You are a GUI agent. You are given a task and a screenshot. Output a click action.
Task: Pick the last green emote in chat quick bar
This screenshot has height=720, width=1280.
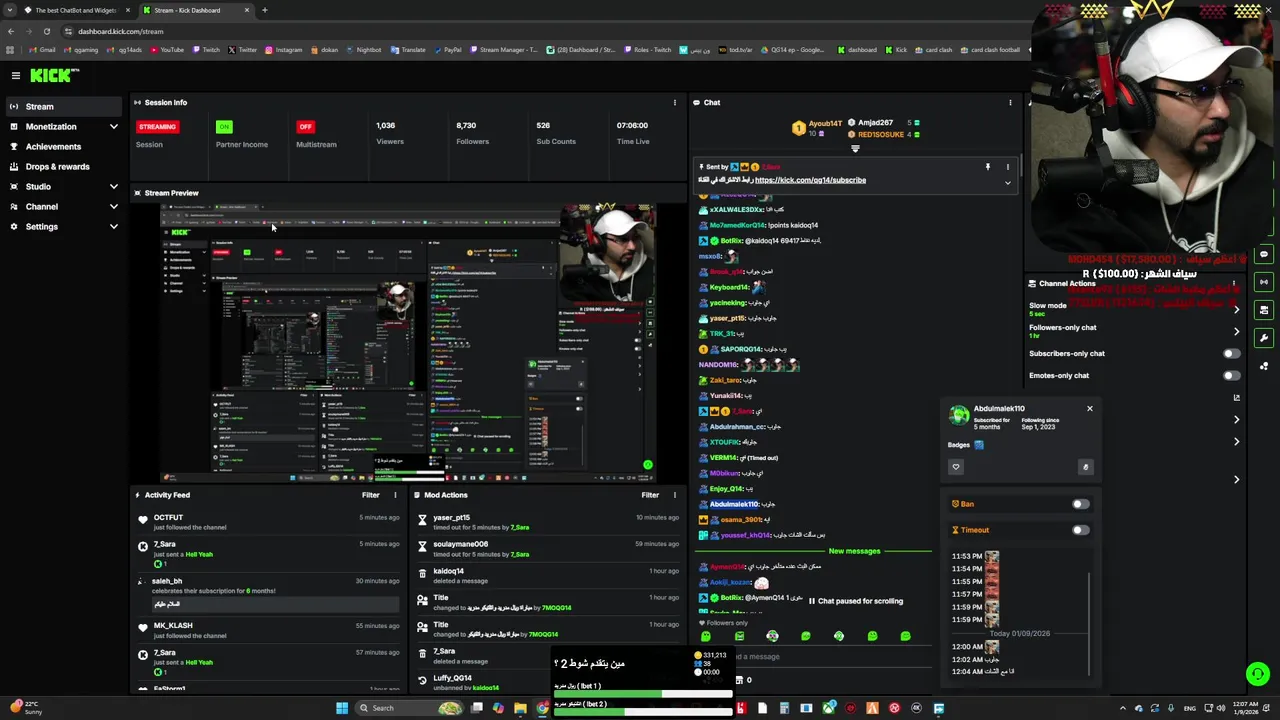tap(905, 636)
